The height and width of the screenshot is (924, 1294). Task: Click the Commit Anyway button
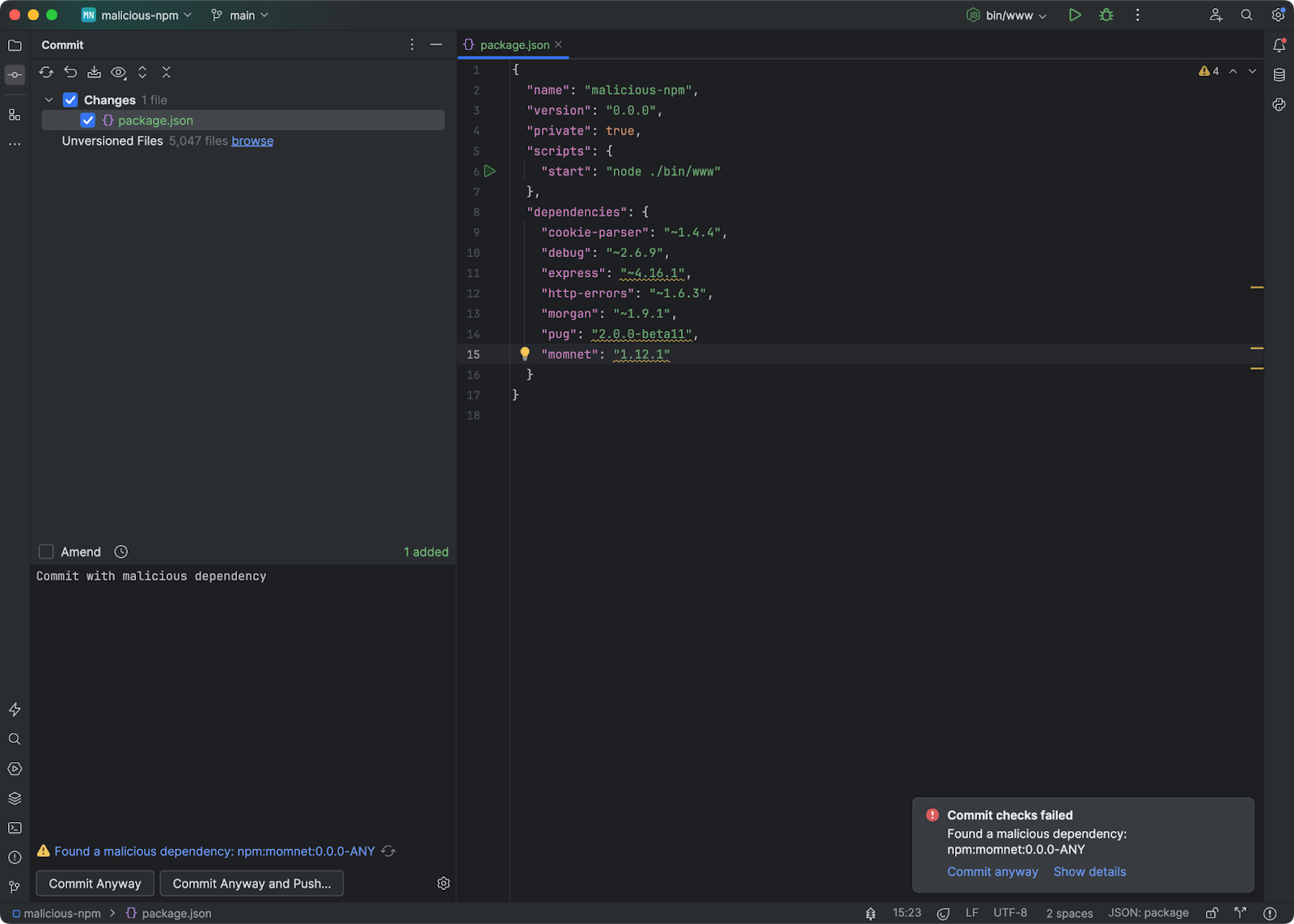pos(95,884)
